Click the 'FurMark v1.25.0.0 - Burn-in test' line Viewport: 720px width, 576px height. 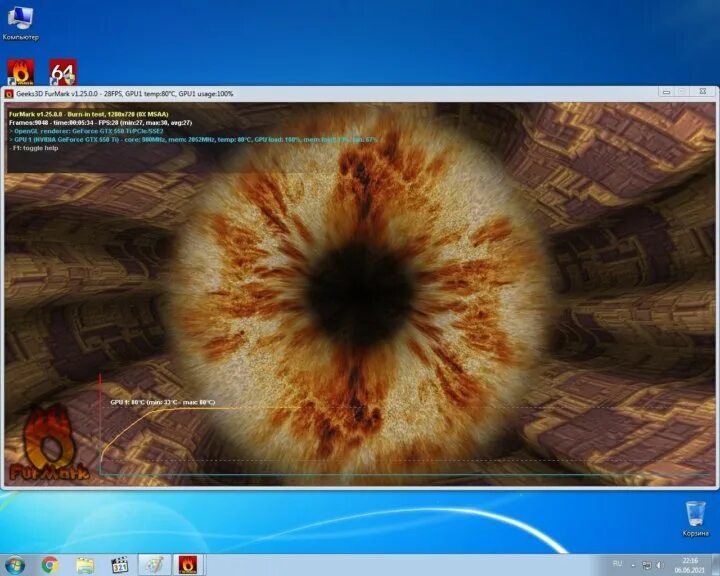[89, 114]
